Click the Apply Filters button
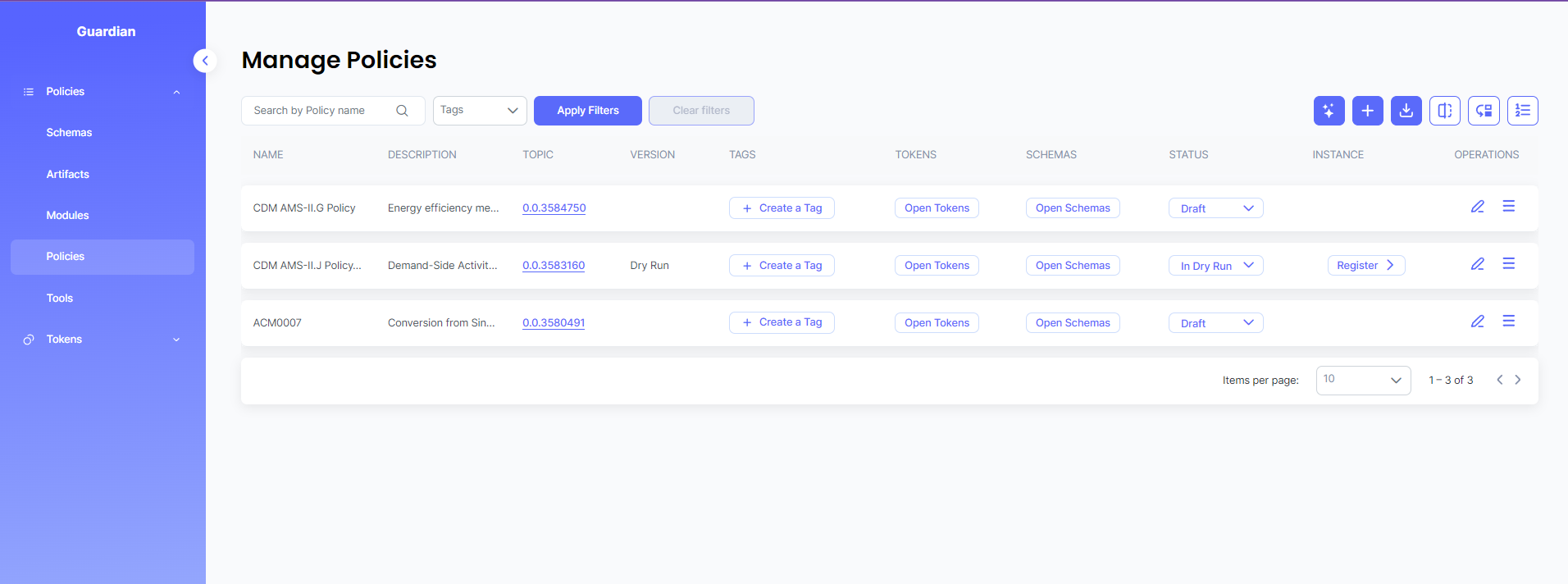Screen dimensions: 1568x584 coord(587,111)
